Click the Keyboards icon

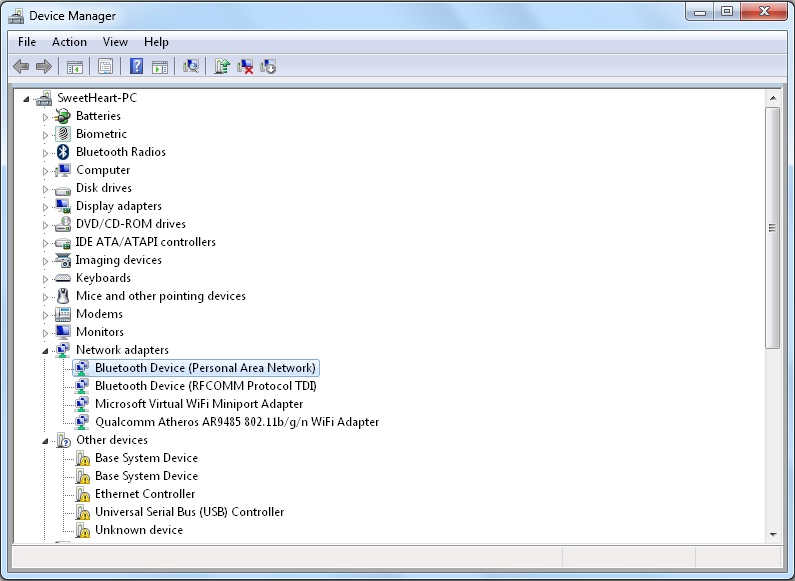pos(63,278)
